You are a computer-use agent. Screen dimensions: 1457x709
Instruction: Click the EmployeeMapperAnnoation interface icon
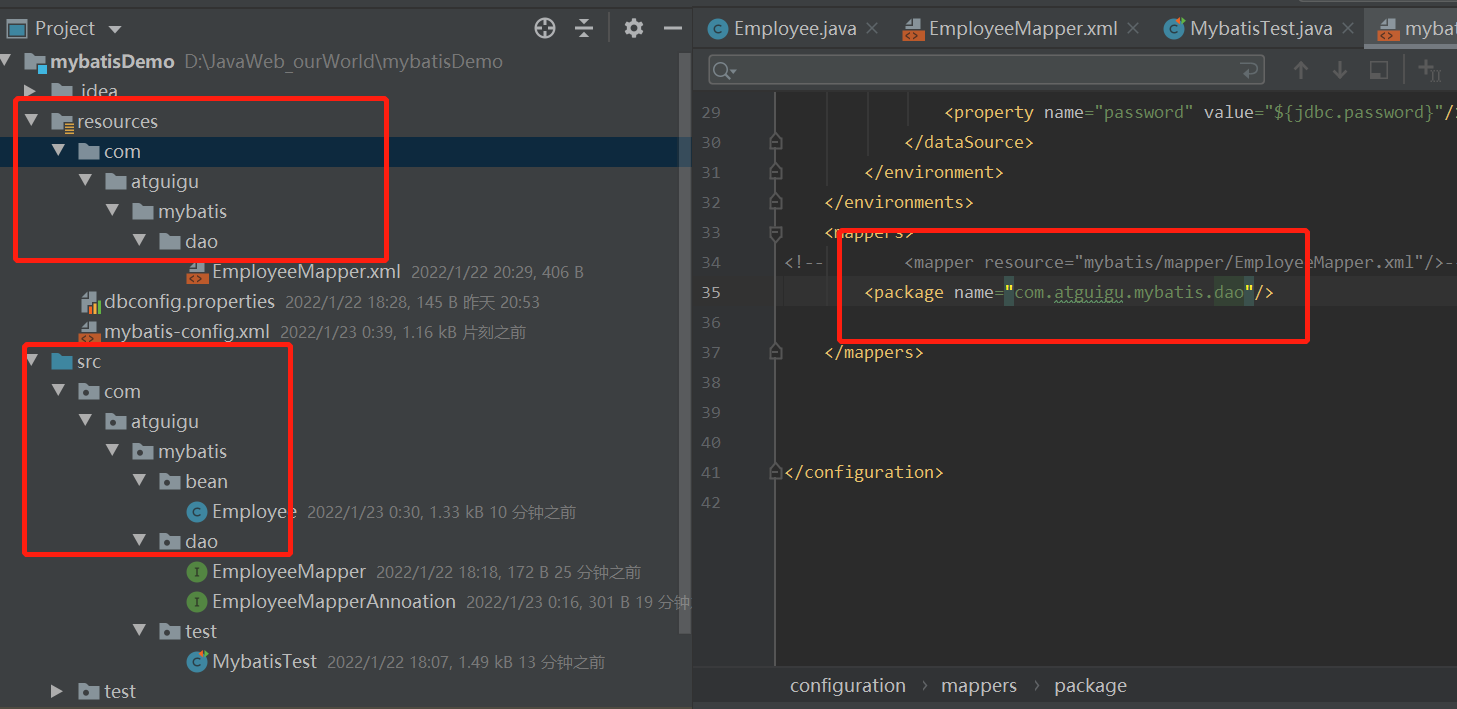pos(198,602)
